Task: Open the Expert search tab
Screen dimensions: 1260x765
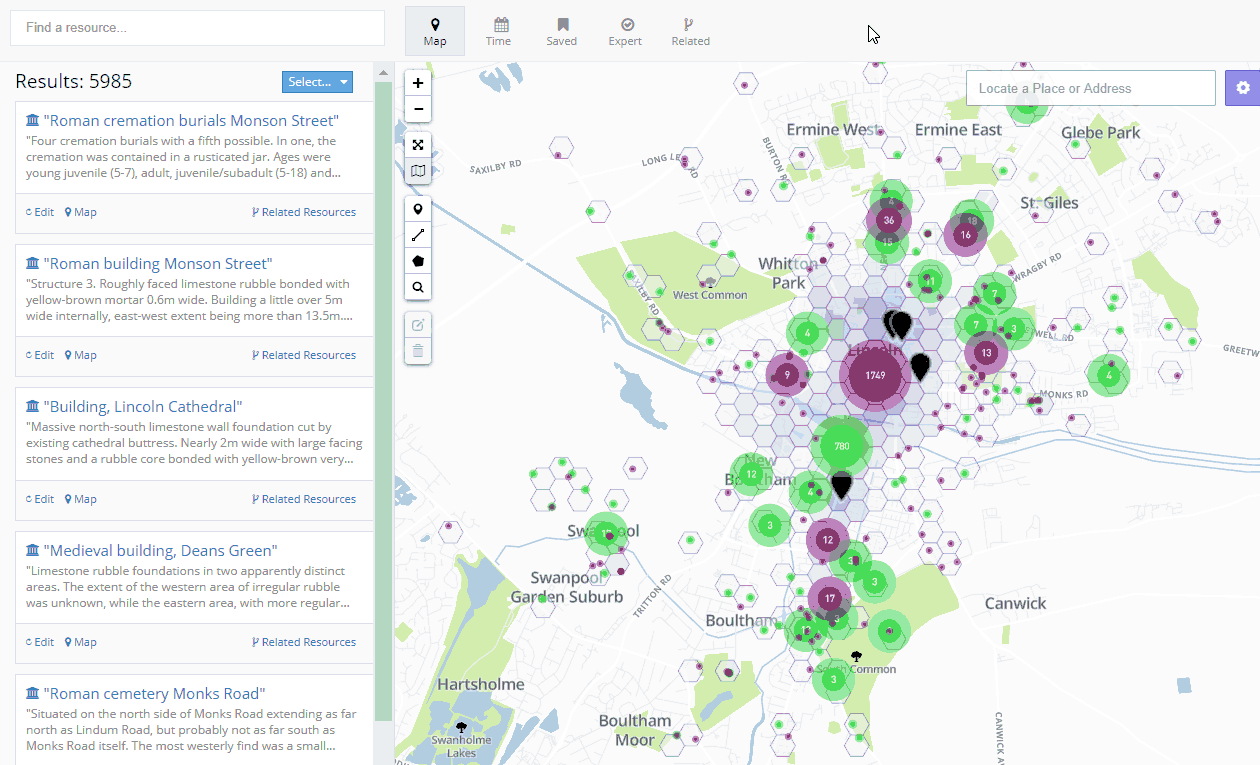Action: coord(625,31)
